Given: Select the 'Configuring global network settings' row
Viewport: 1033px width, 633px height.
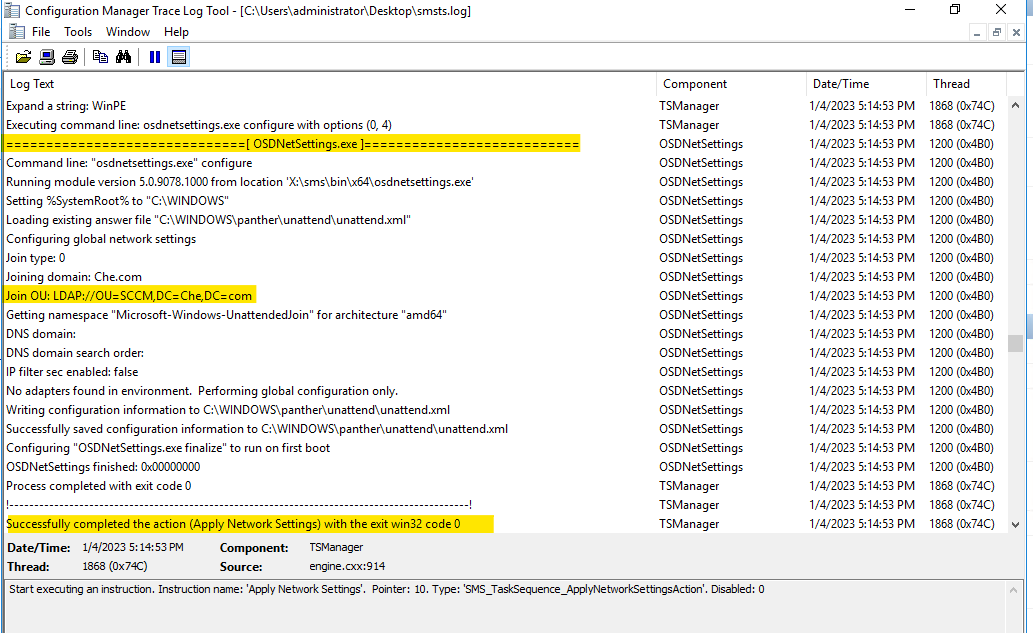Looking at the screenshot, I should point(505,238).
